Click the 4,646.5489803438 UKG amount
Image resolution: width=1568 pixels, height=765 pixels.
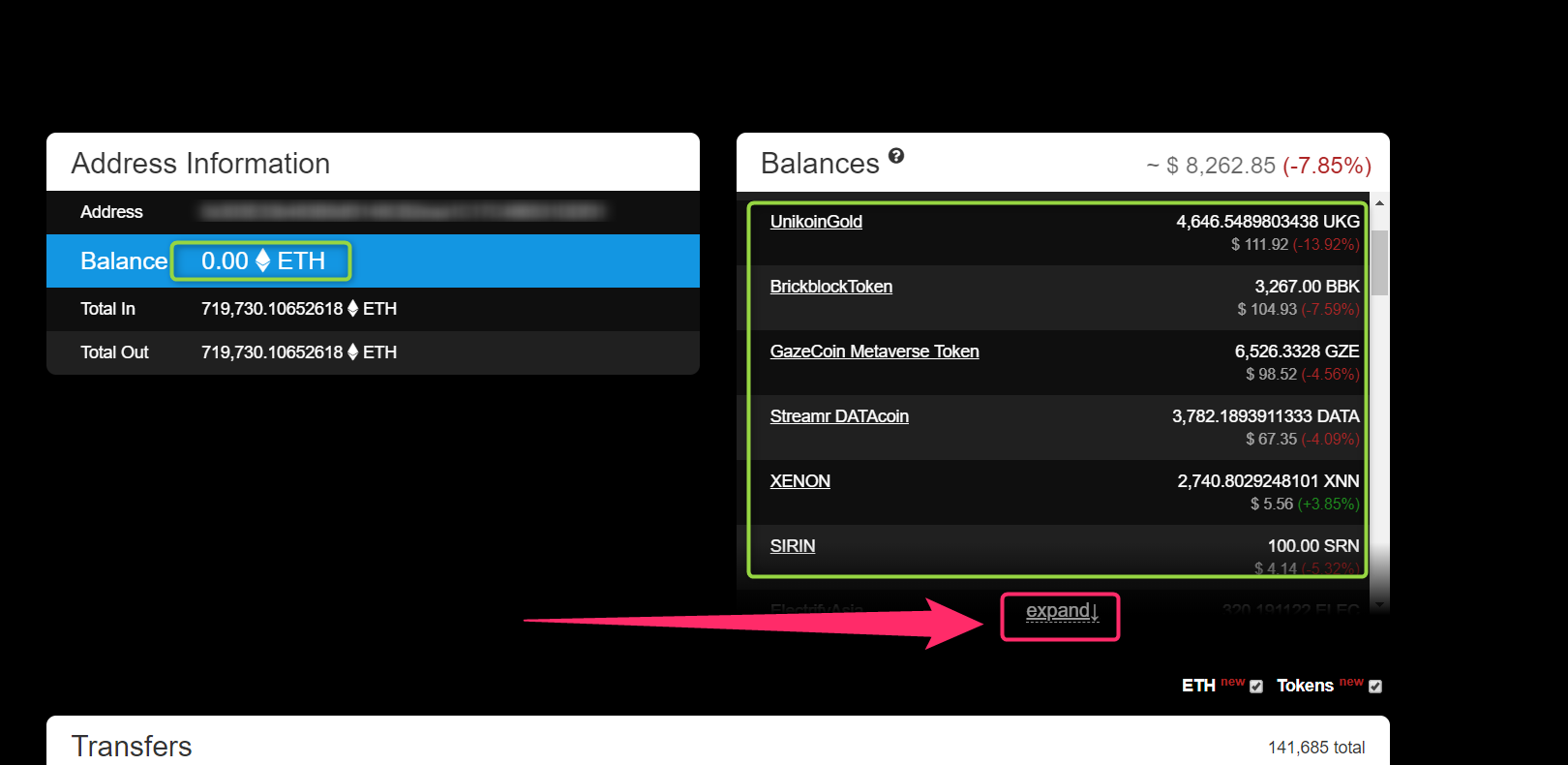1268,222
